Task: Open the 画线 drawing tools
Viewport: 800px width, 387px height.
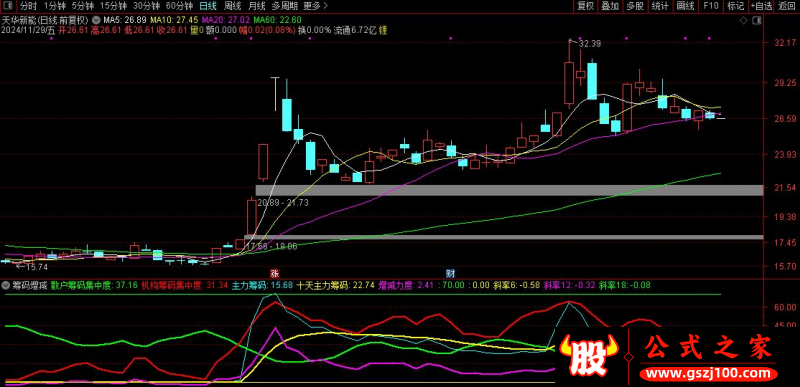Action: point(685,6)
